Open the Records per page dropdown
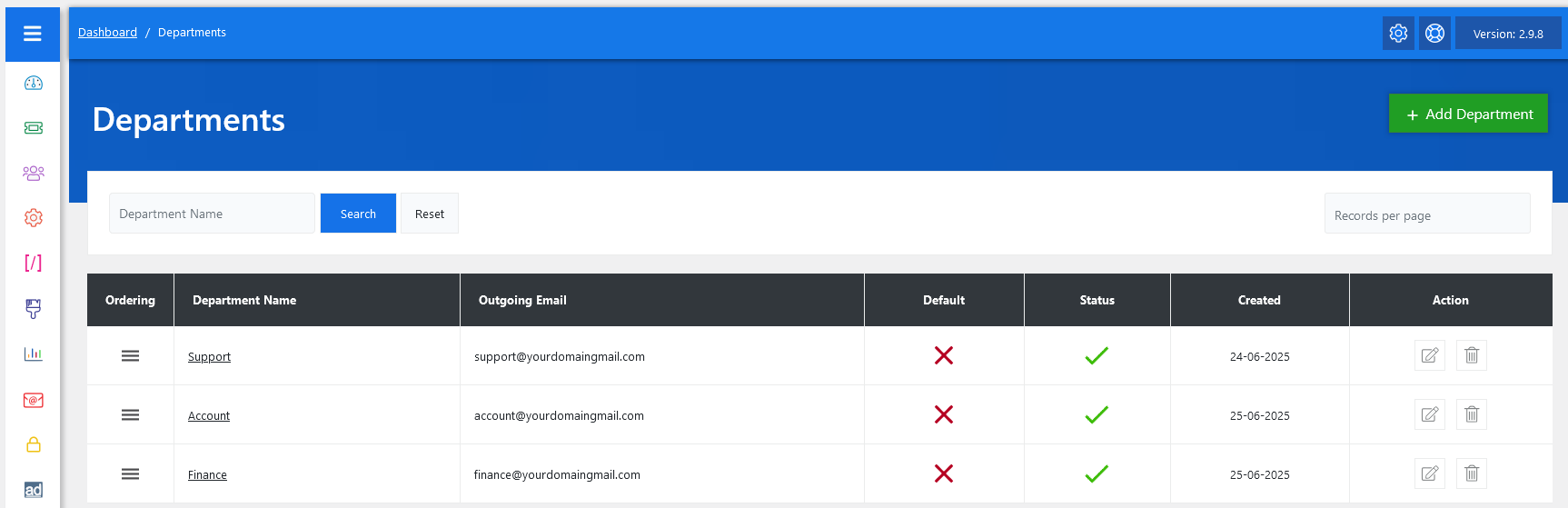 tap(1426, 215)
